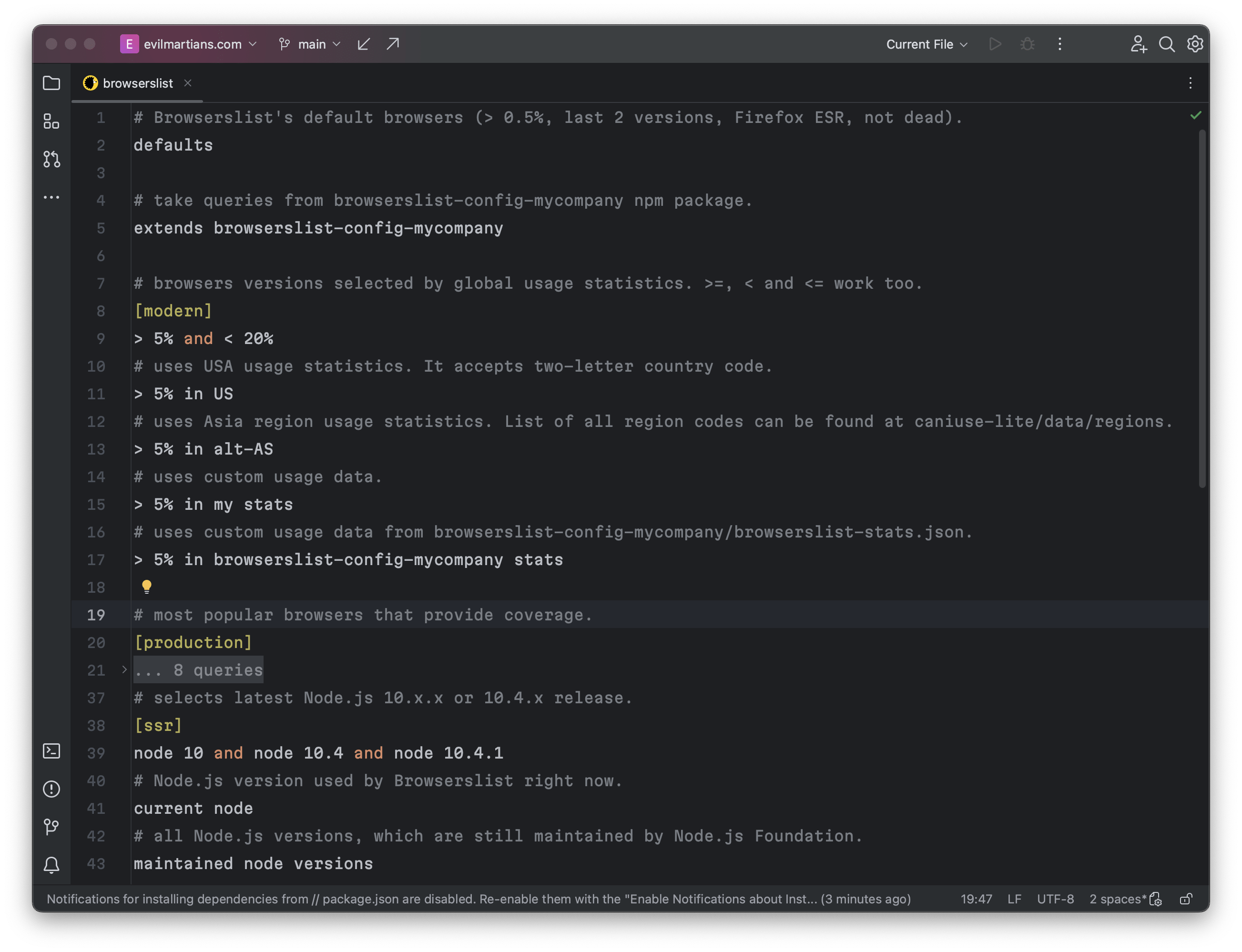The width and height of the screenshot is (1242, 952).
Task: Close the browserslist tab
Action: [188, 83]
